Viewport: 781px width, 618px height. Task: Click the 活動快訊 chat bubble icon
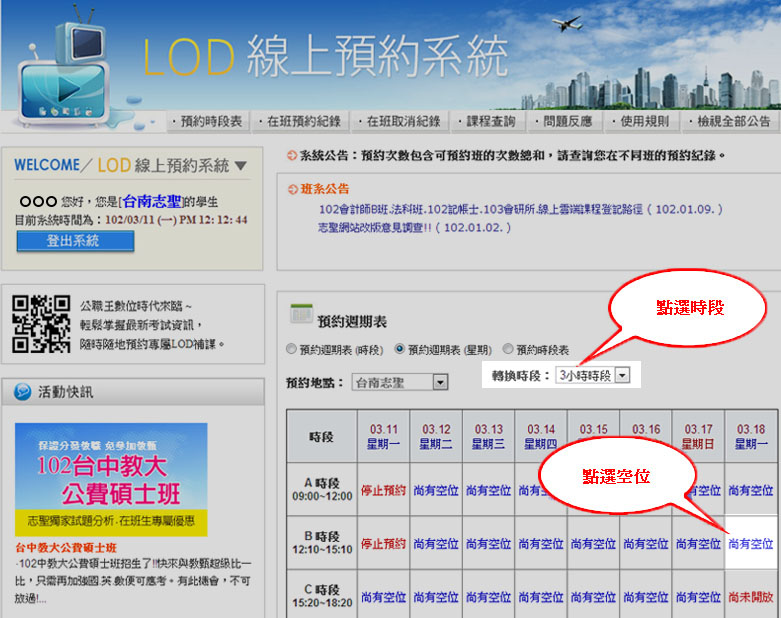tap(22, 392)
